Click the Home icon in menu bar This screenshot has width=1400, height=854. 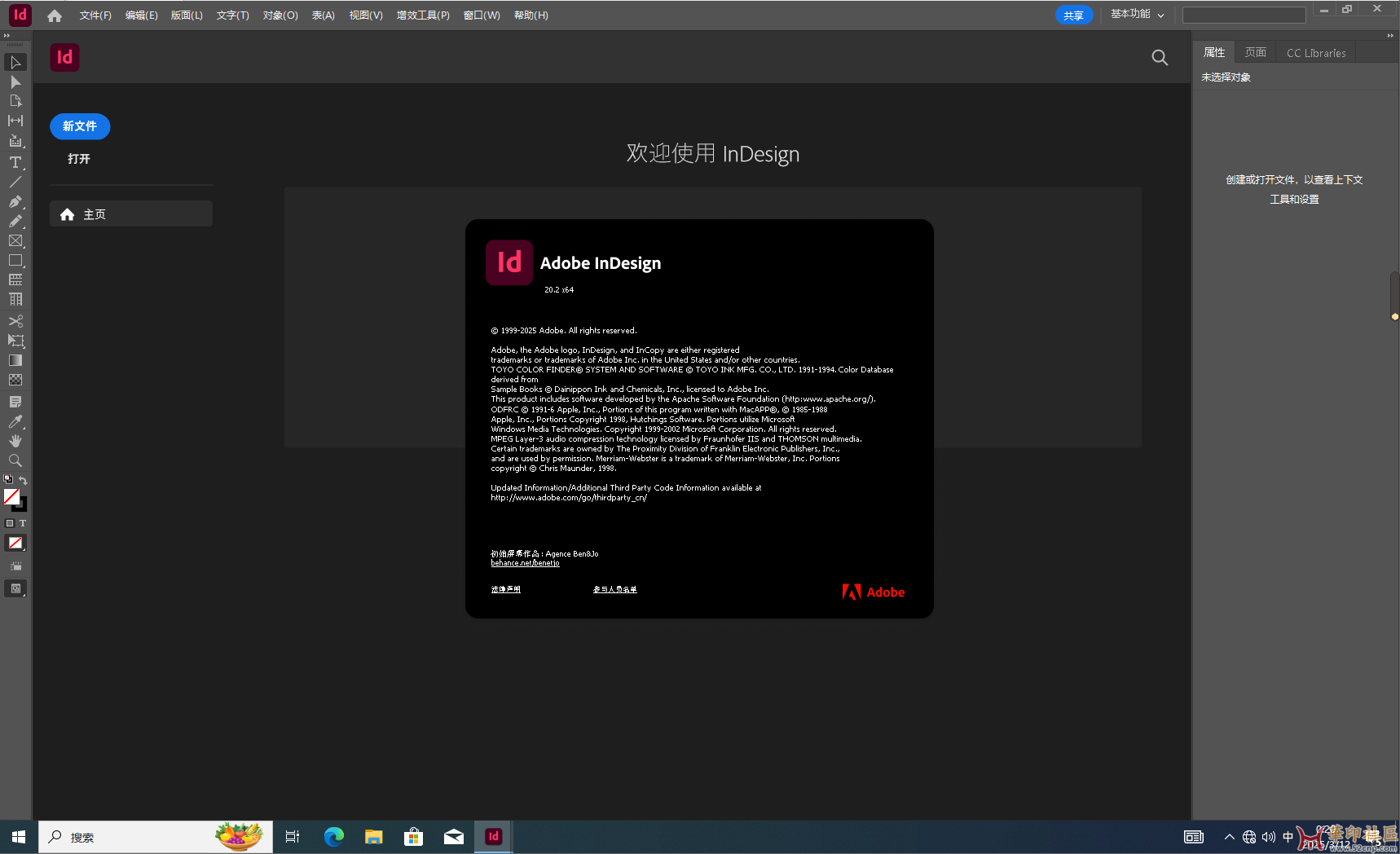[55, 15]
